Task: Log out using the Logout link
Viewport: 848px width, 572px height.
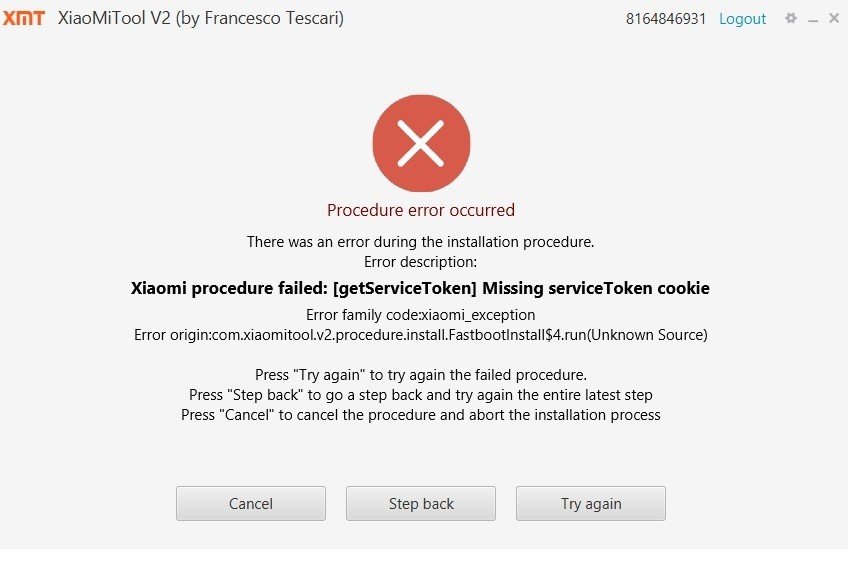Action: pos(742,19)
